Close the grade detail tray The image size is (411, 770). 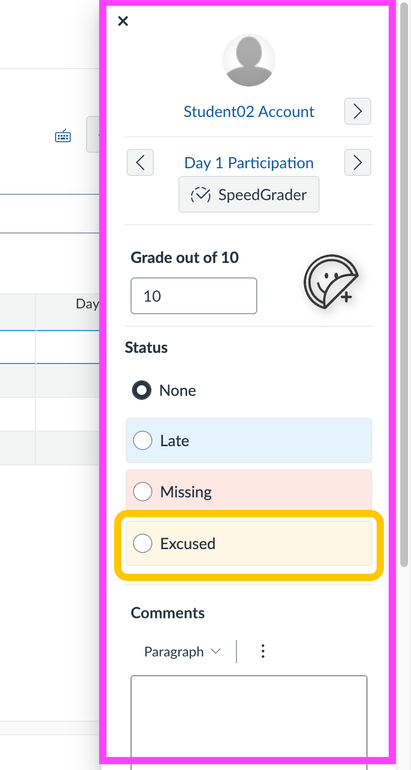pyautogui.click(x=123, y=21)
